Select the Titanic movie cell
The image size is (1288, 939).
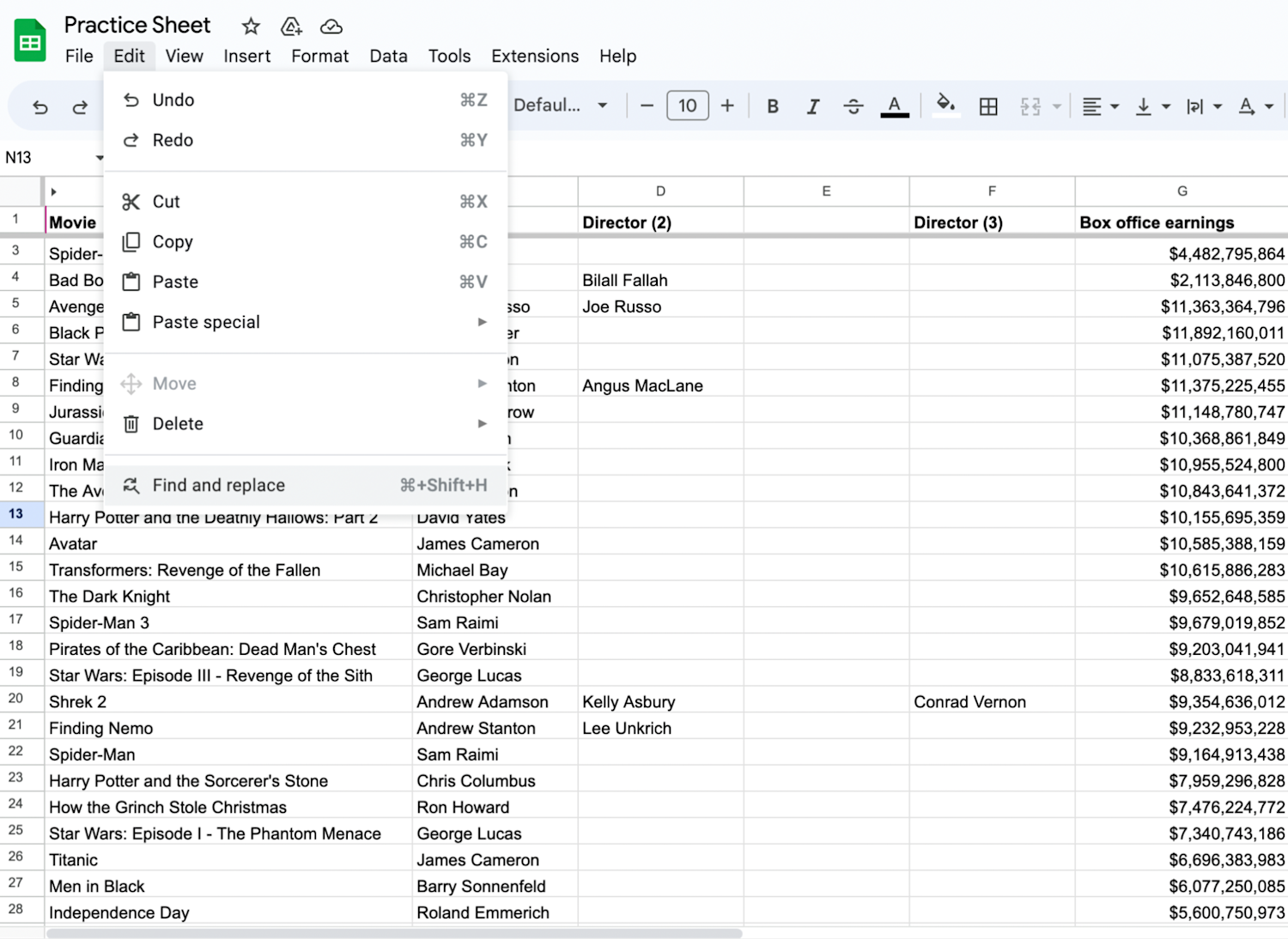(228, 859)
